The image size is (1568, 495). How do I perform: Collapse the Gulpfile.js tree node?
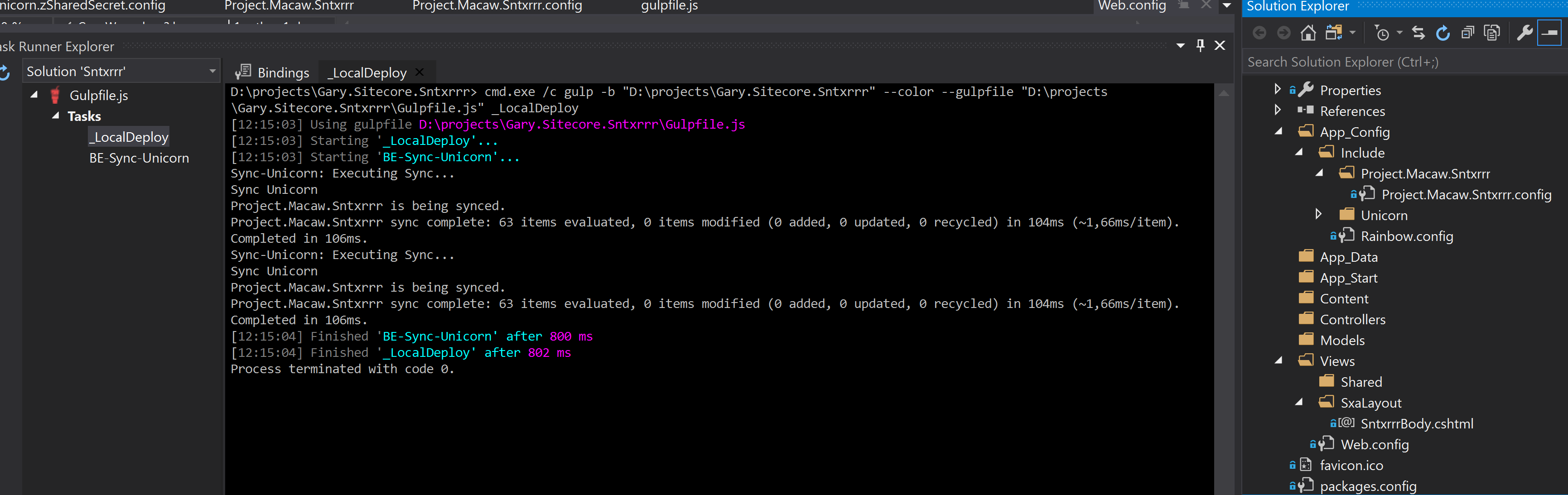pyautogui.click(x=35, y=95)
